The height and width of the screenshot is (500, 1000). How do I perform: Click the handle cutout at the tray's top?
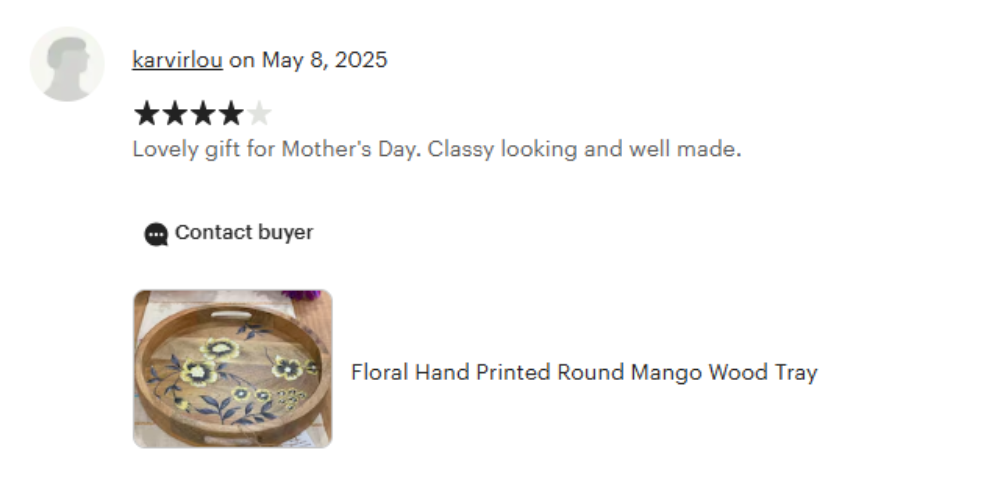click(231, 315)
